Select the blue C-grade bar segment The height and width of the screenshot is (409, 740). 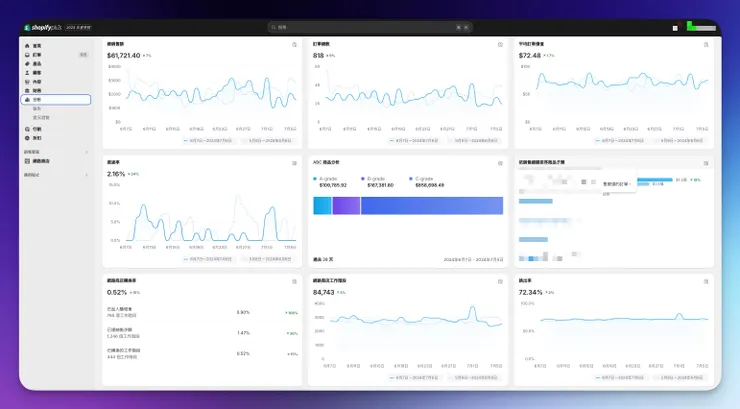432,206
